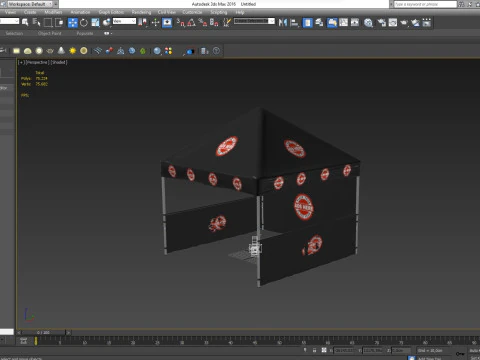Toggle Spinner Snap icon

pyautogui.click(x=214, y=22)
